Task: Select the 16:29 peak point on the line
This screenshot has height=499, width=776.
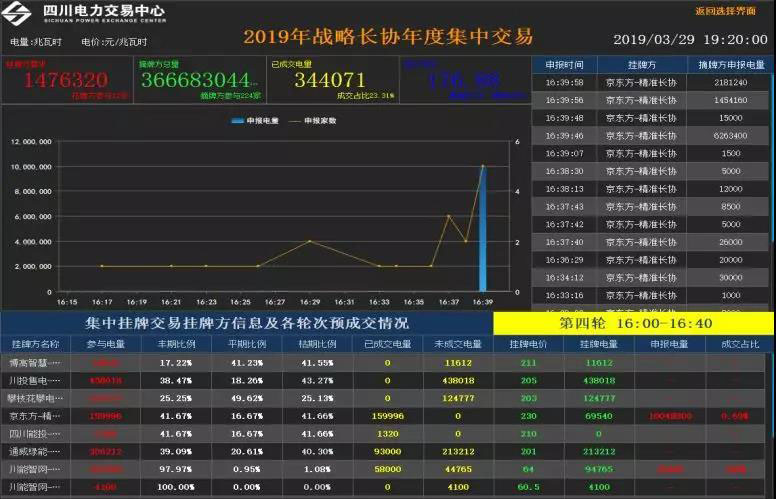Action: (310, 241)
